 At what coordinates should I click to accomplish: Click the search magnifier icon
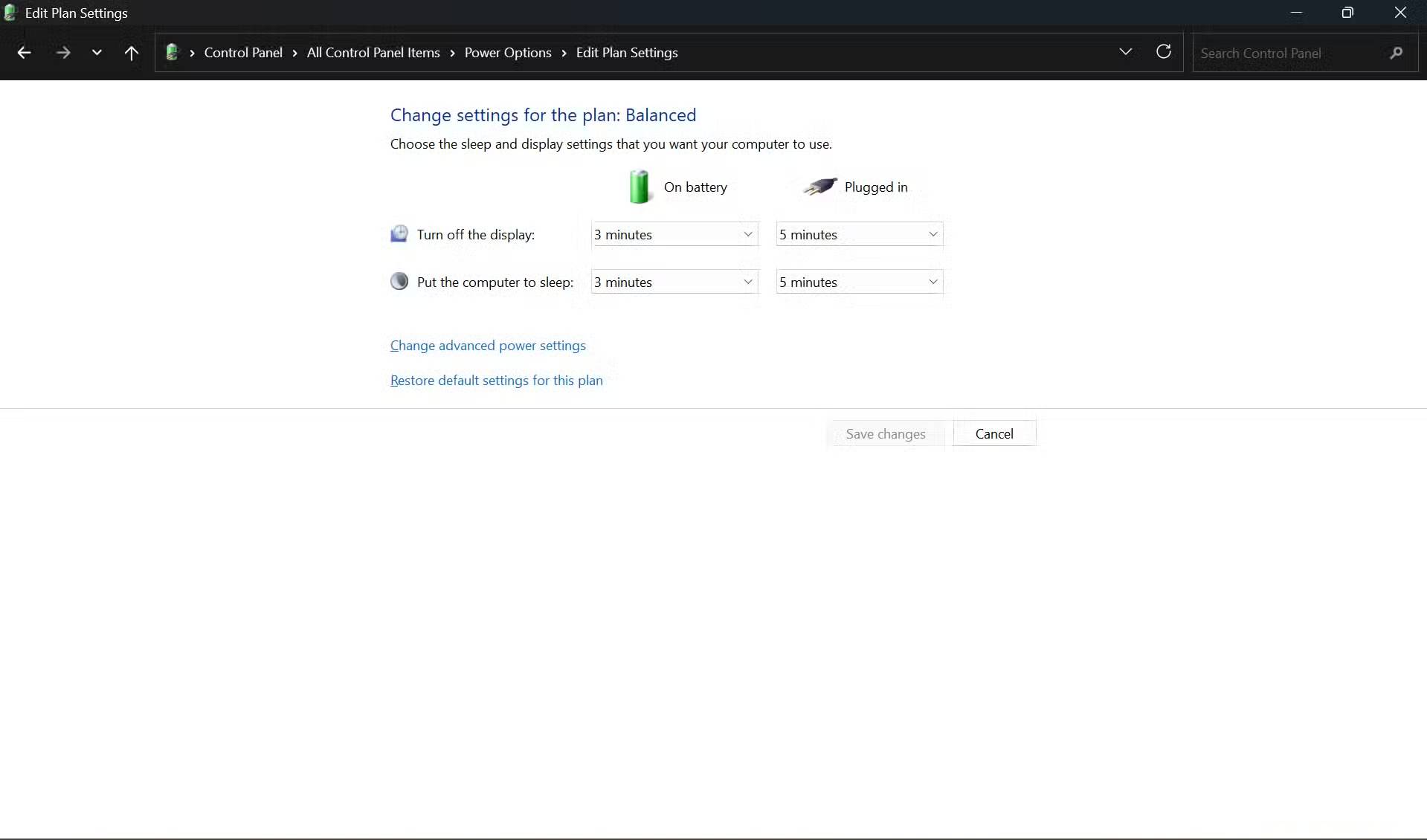pos(1396,53)
